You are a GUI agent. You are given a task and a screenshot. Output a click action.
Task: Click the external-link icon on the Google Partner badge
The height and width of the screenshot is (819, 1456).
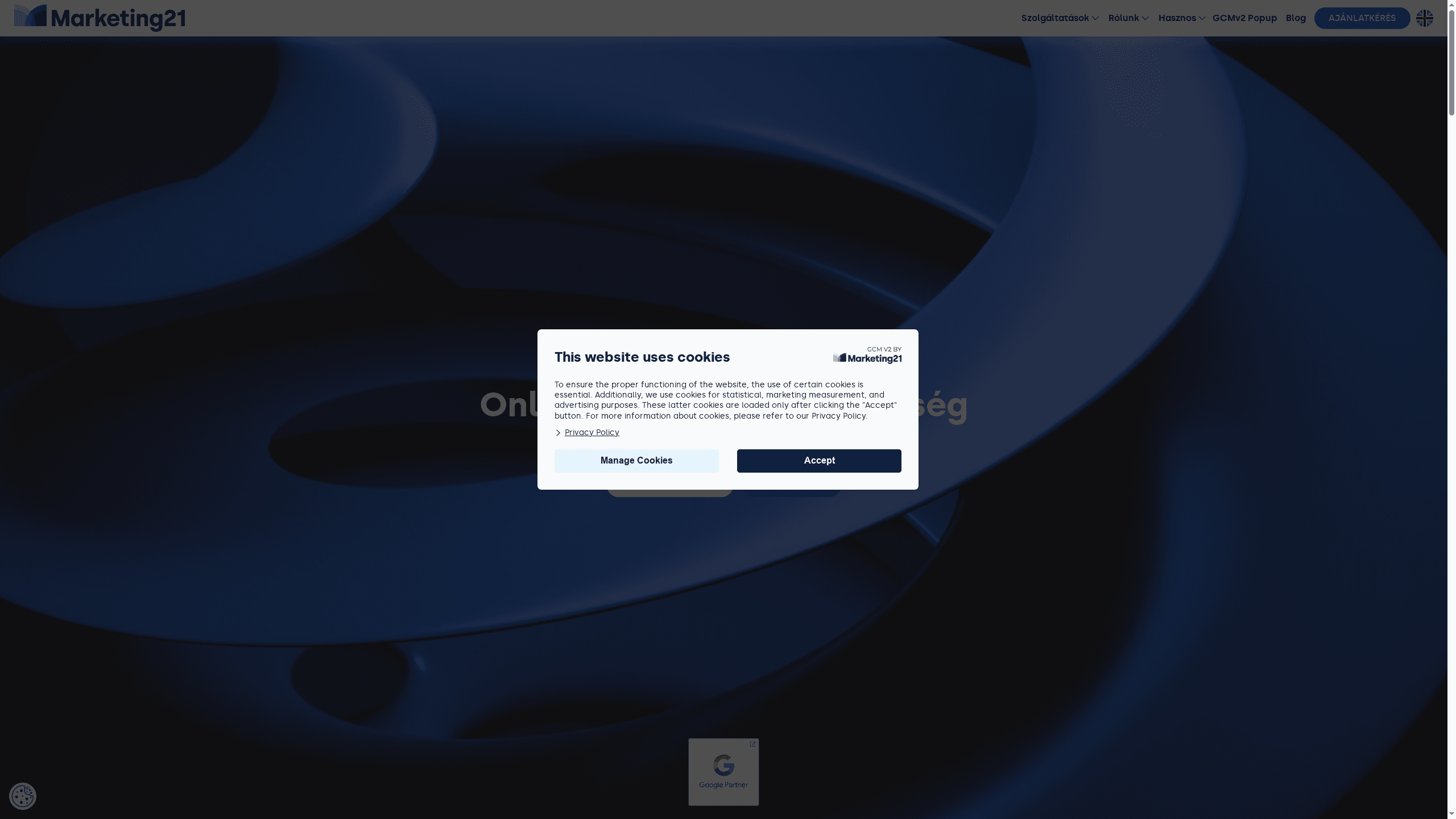pyautogui.click(x=752, y=743)
